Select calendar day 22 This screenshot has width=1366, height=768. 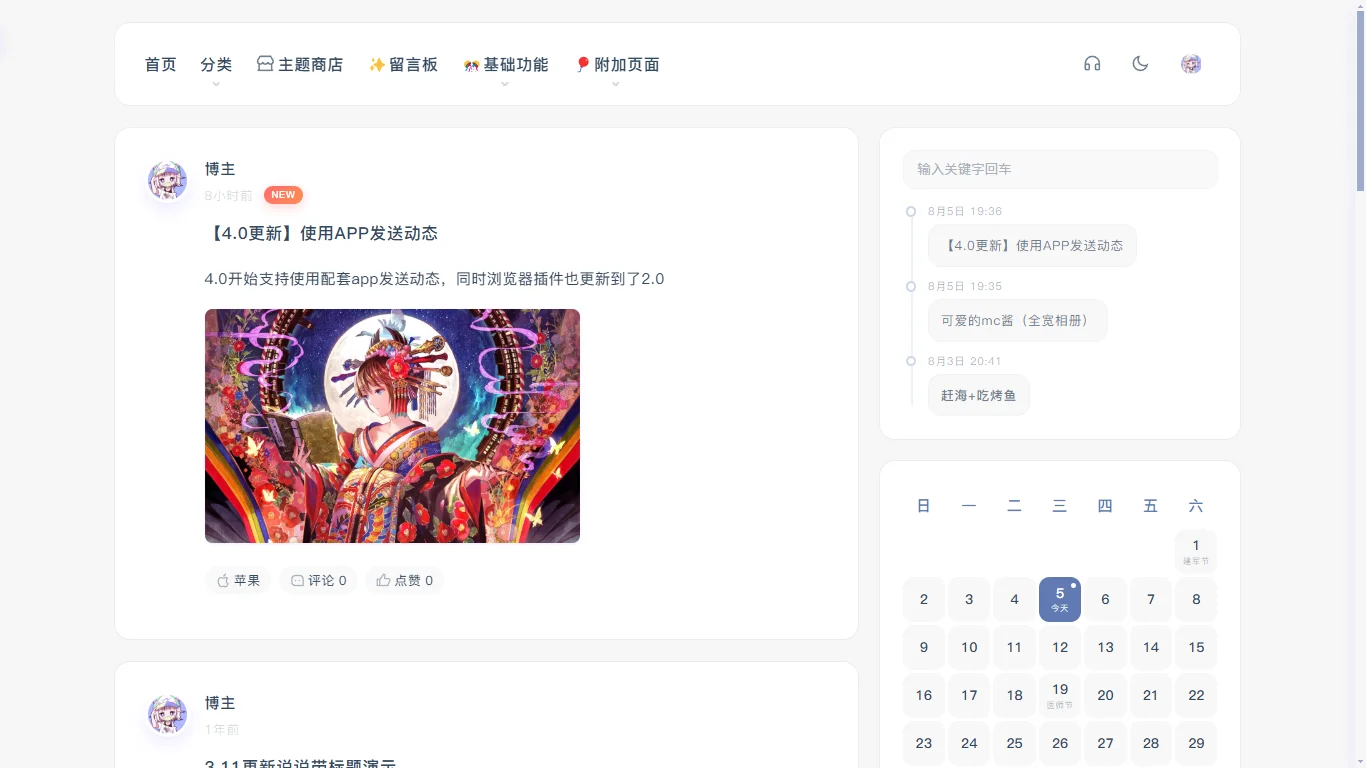(1196, 695)
